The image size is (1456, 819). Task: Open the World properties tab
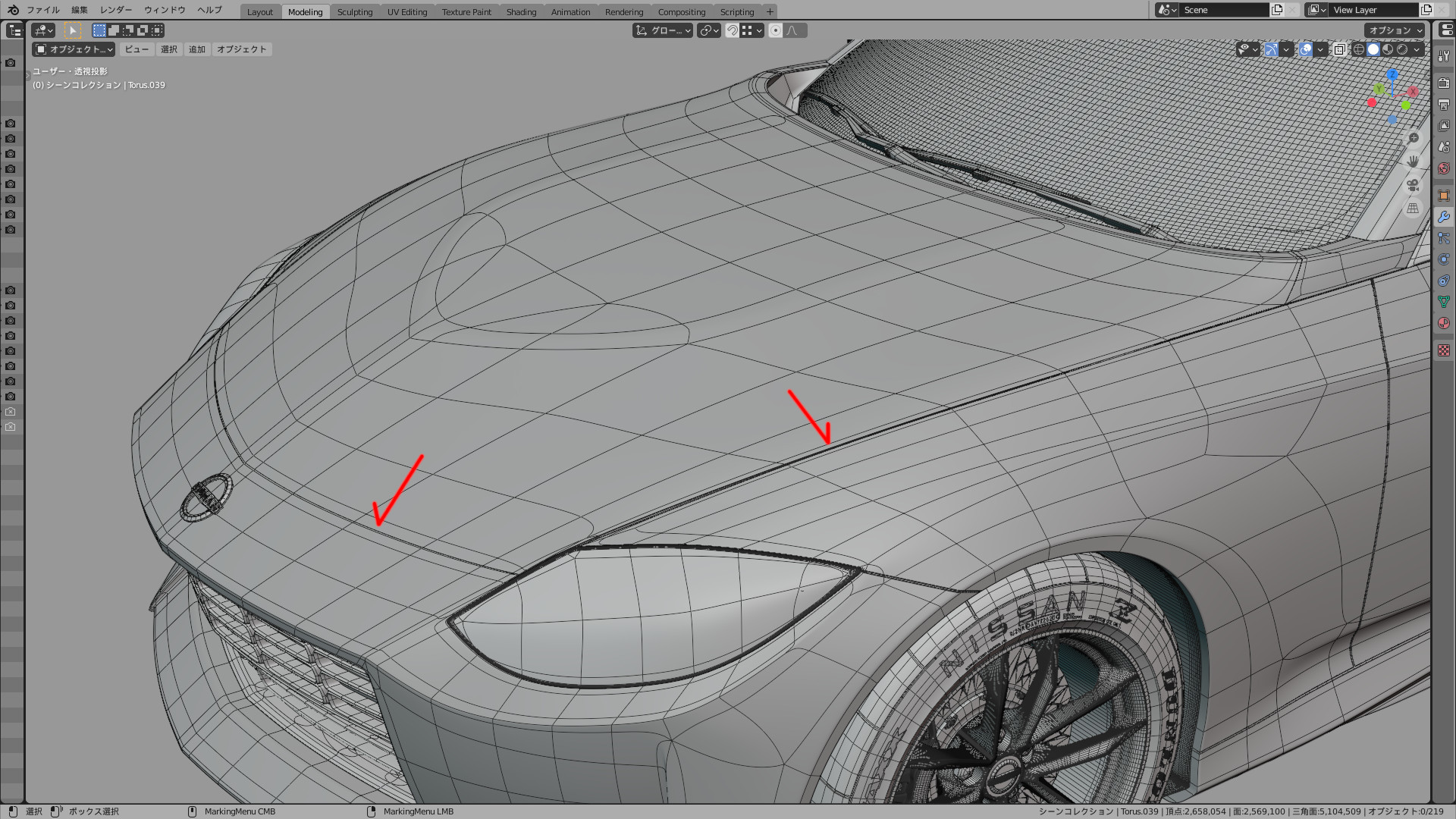(x=1444, y=168)
